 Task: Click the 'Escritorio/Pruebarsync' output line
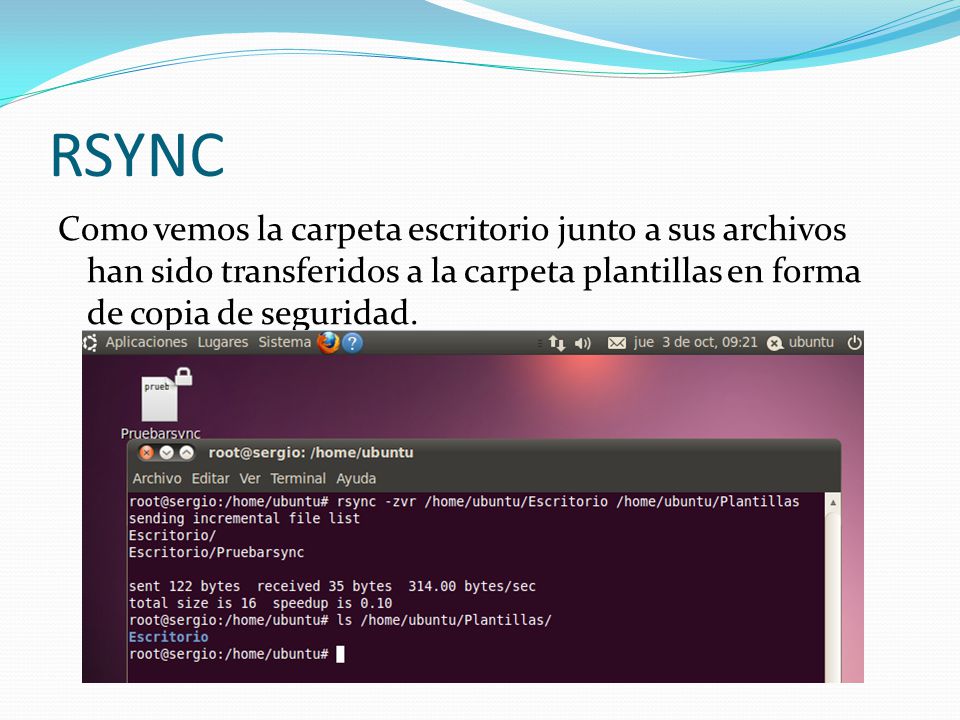point(216,552)
